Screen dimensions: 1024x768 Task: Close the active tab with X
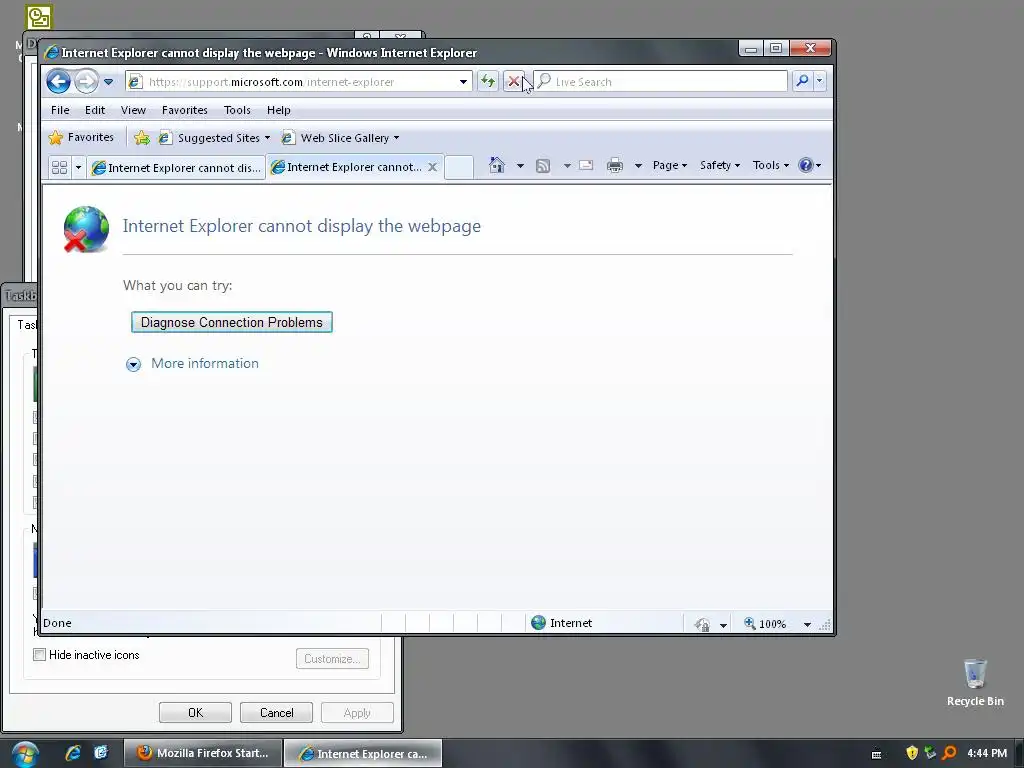point(432,167)
